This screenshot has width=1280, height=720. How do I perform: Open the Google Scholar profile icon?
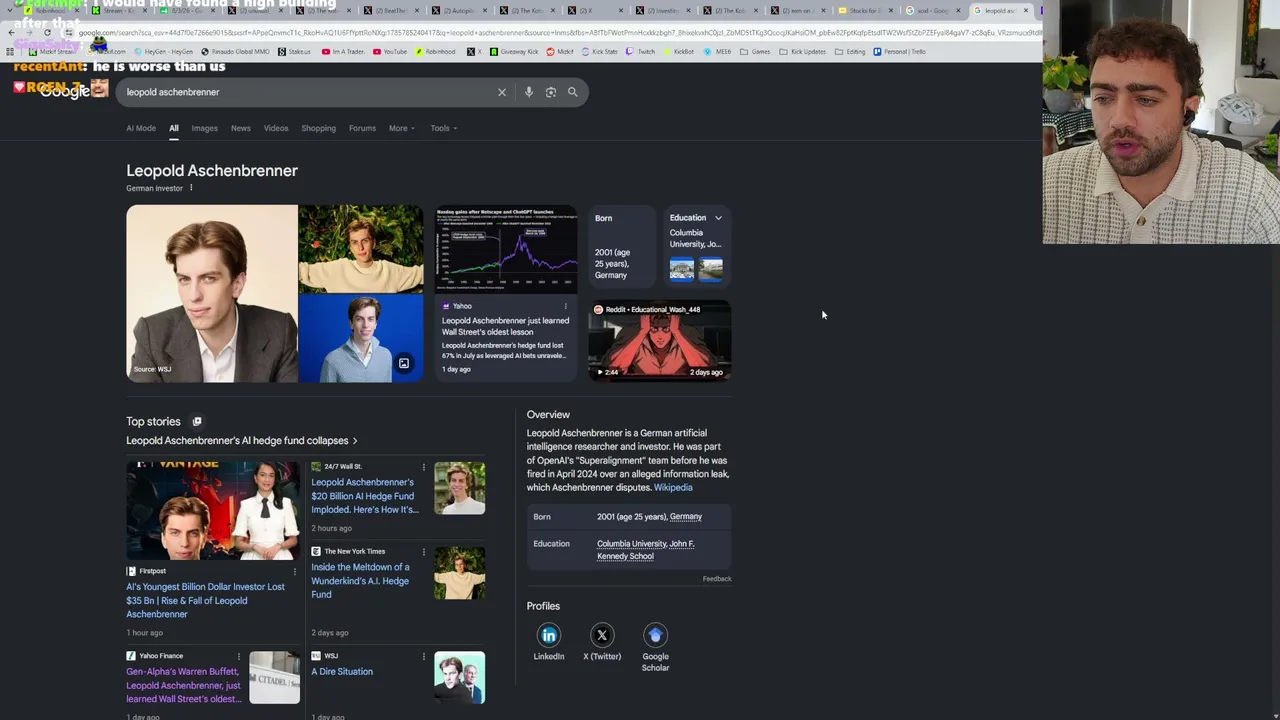pos(655,635)
